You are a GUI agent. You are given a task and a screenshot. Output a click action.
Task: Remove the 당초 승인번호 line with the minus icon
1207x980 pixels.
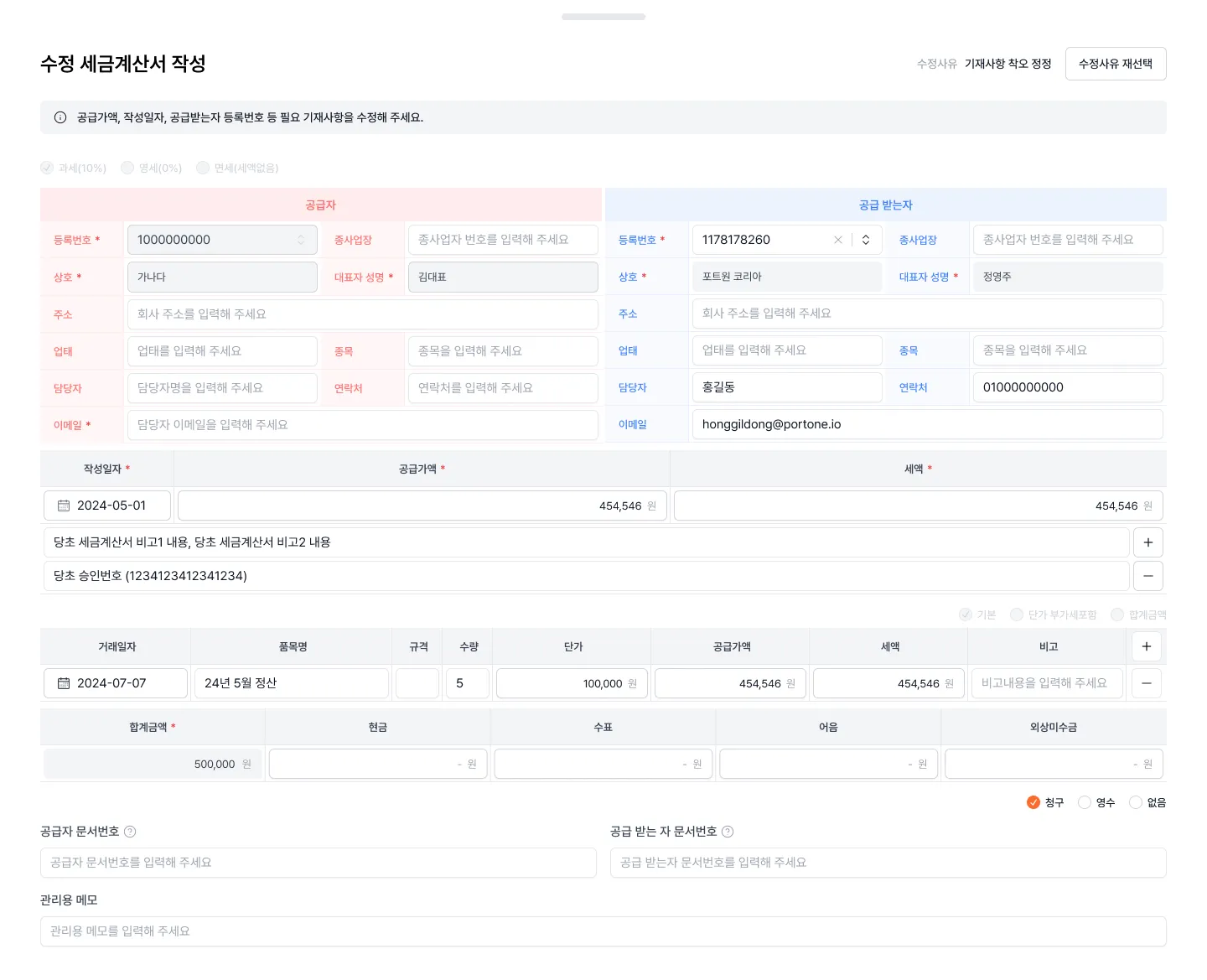[x=1147, y=576]
